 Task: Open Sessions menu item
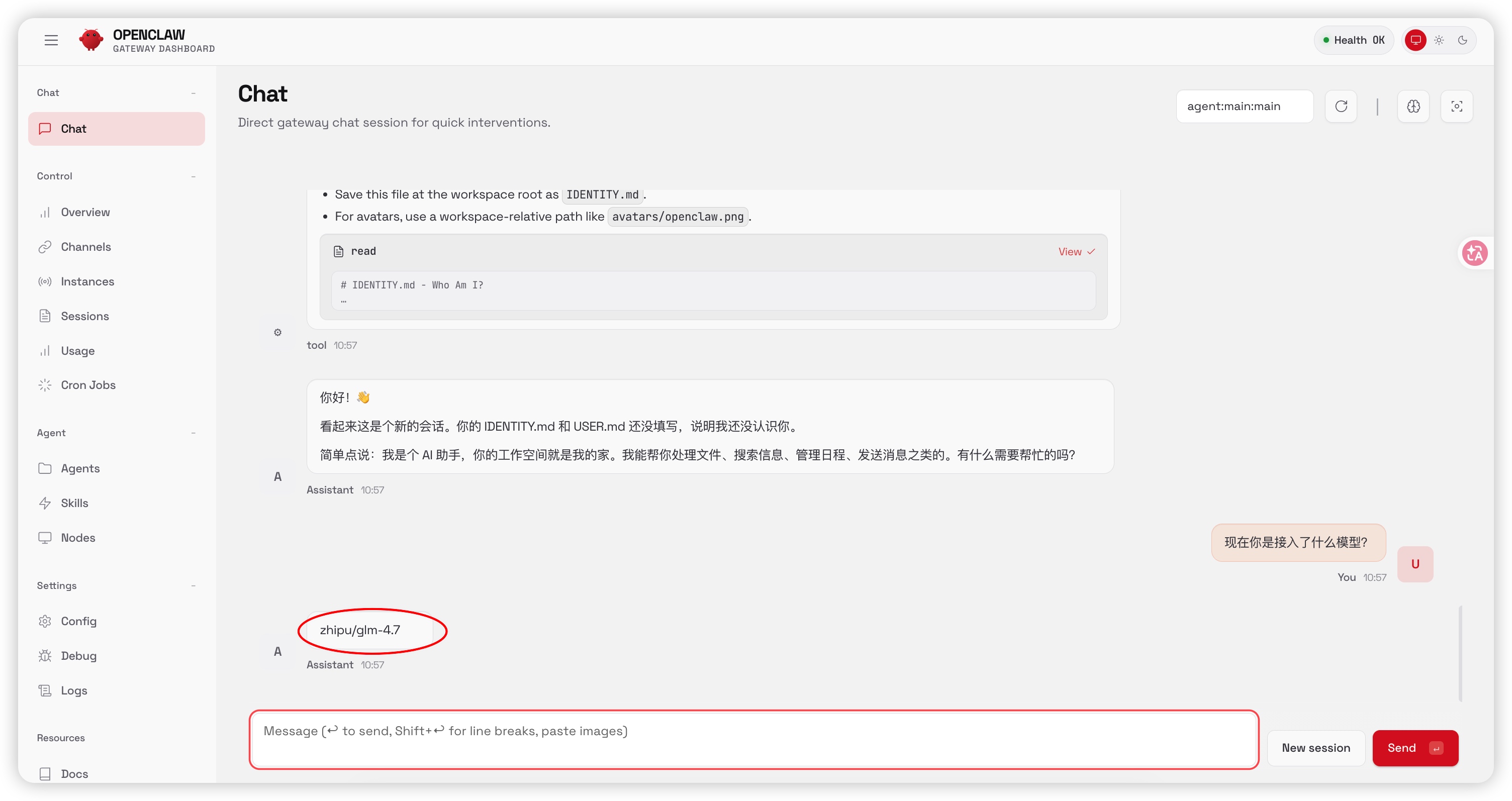point(84,316)
